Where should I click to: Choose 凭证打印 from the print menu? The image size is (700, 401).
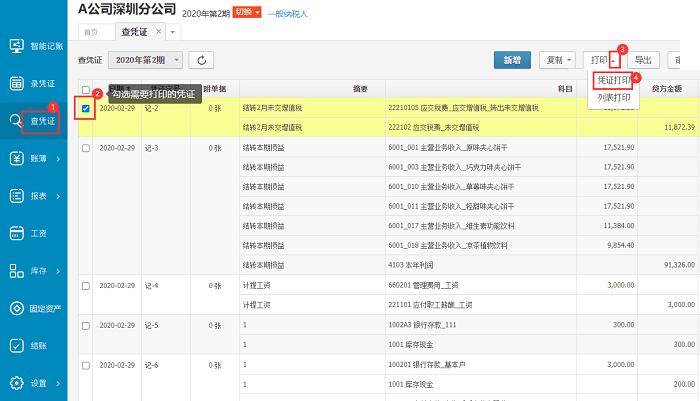[613, 80]
